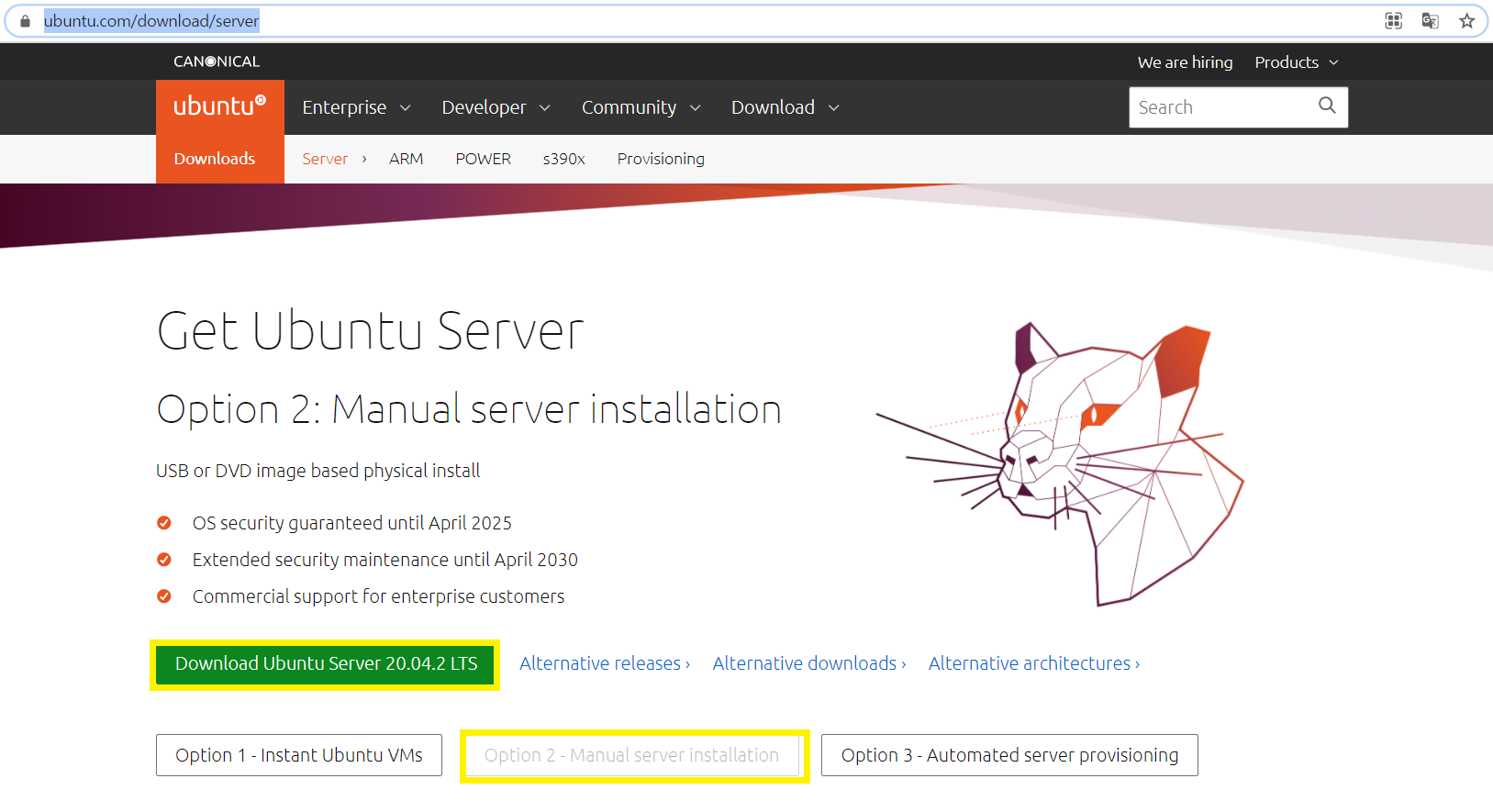Click the checkmark icon beside Commercial support
The width and height of the screenshot is (1493, 812).
(164, 596)
